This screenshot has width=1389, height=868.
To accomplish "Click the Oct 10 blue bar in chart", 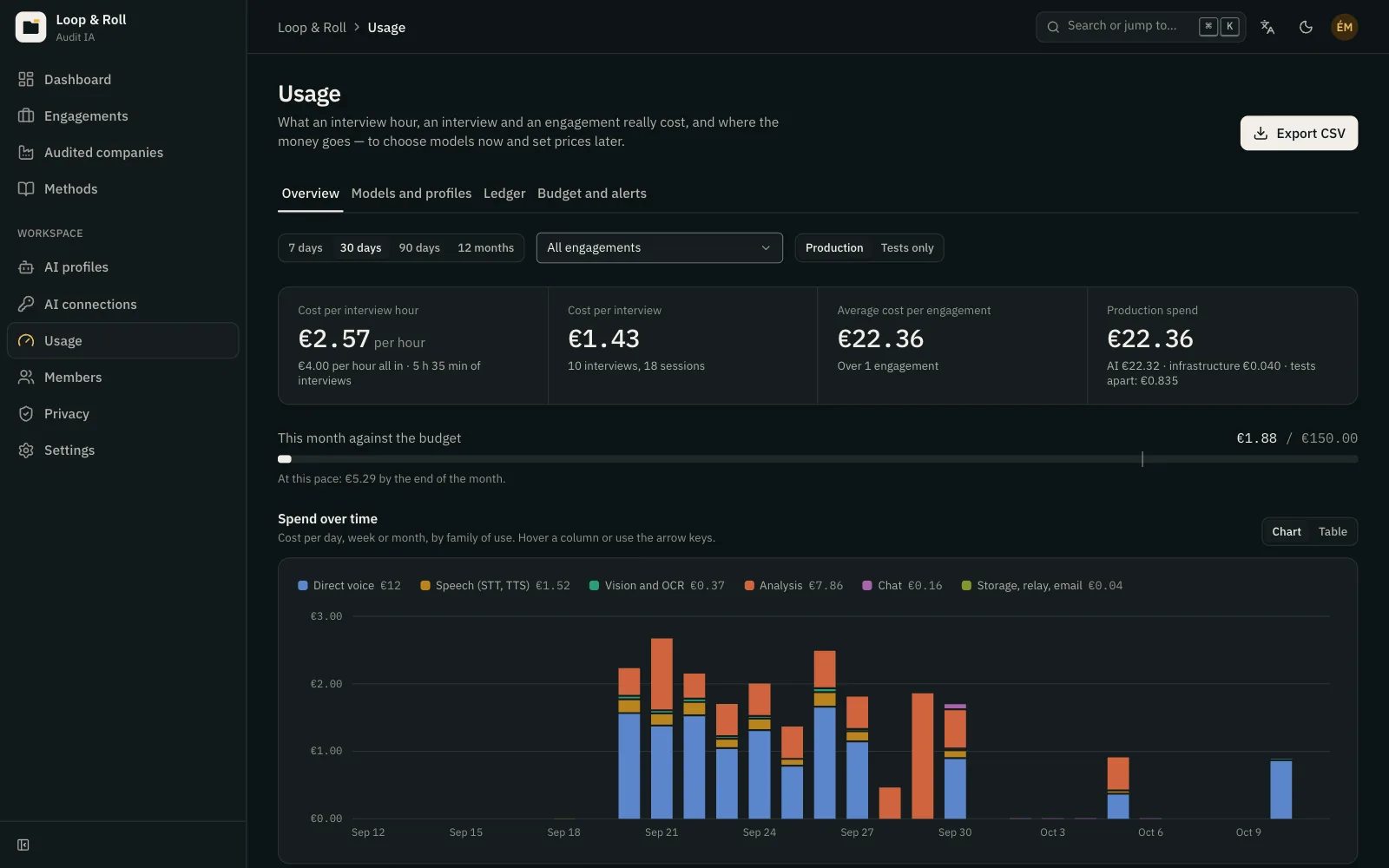I will coord(1281,789).
